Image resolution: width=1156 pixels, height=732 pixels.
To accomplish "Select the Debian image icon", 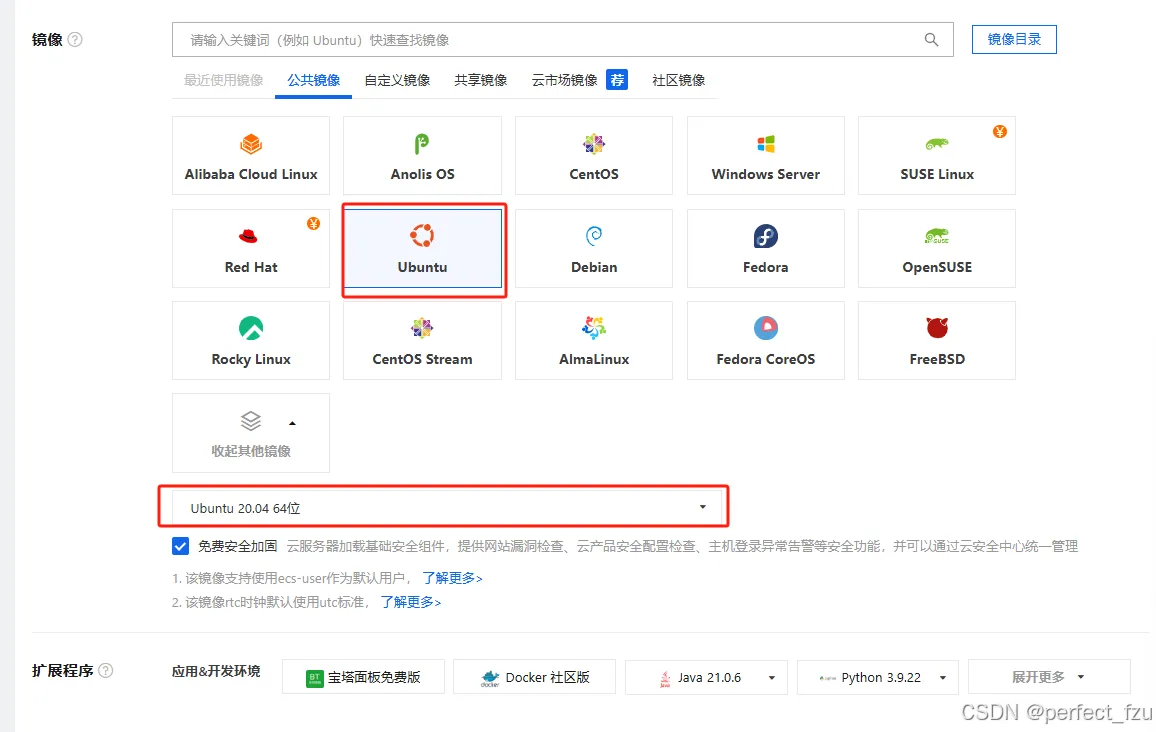I will [x=594, y=248].
